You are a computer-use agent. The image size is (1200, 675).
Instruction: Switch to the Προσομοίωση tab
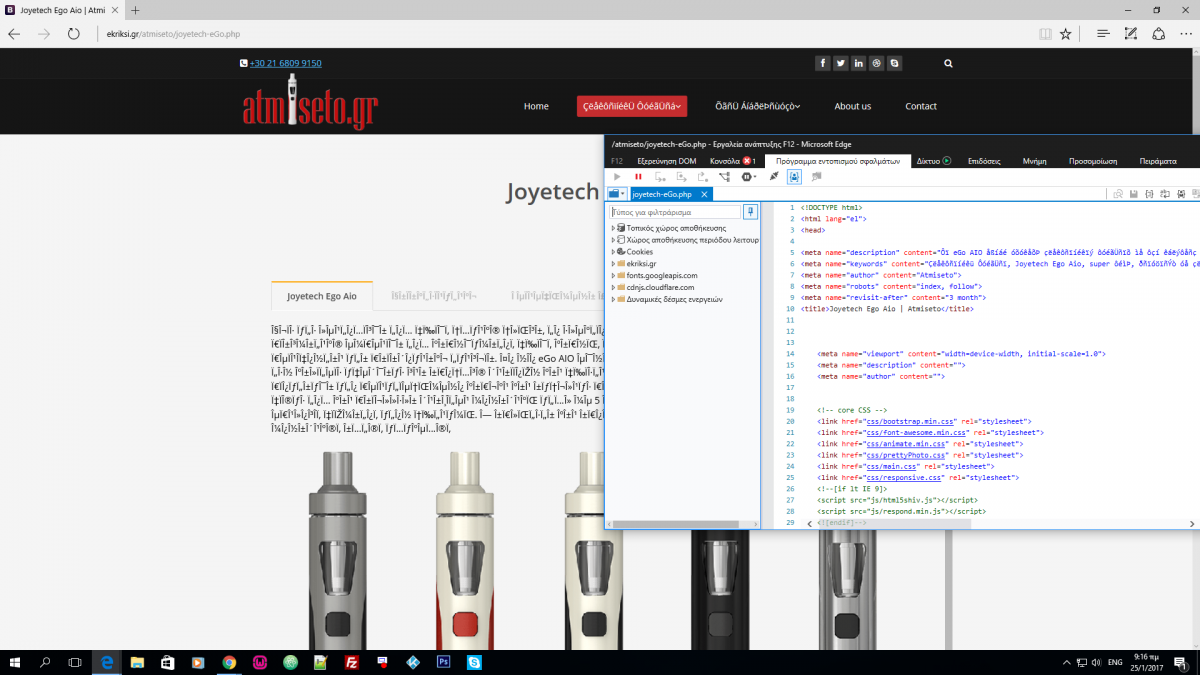[1092, 160]
